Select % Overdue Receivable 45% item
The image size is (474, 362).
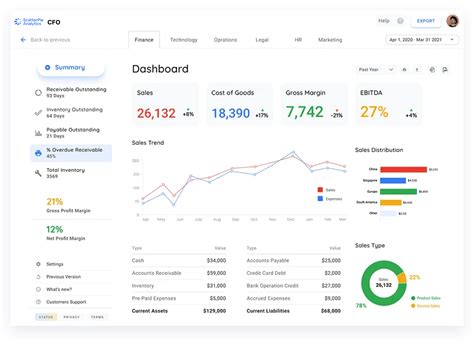(x=72, y=153)
